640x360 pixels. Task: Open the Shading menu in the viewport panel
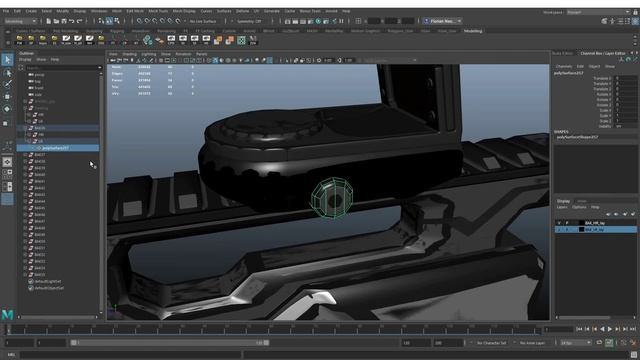[129, 54]
